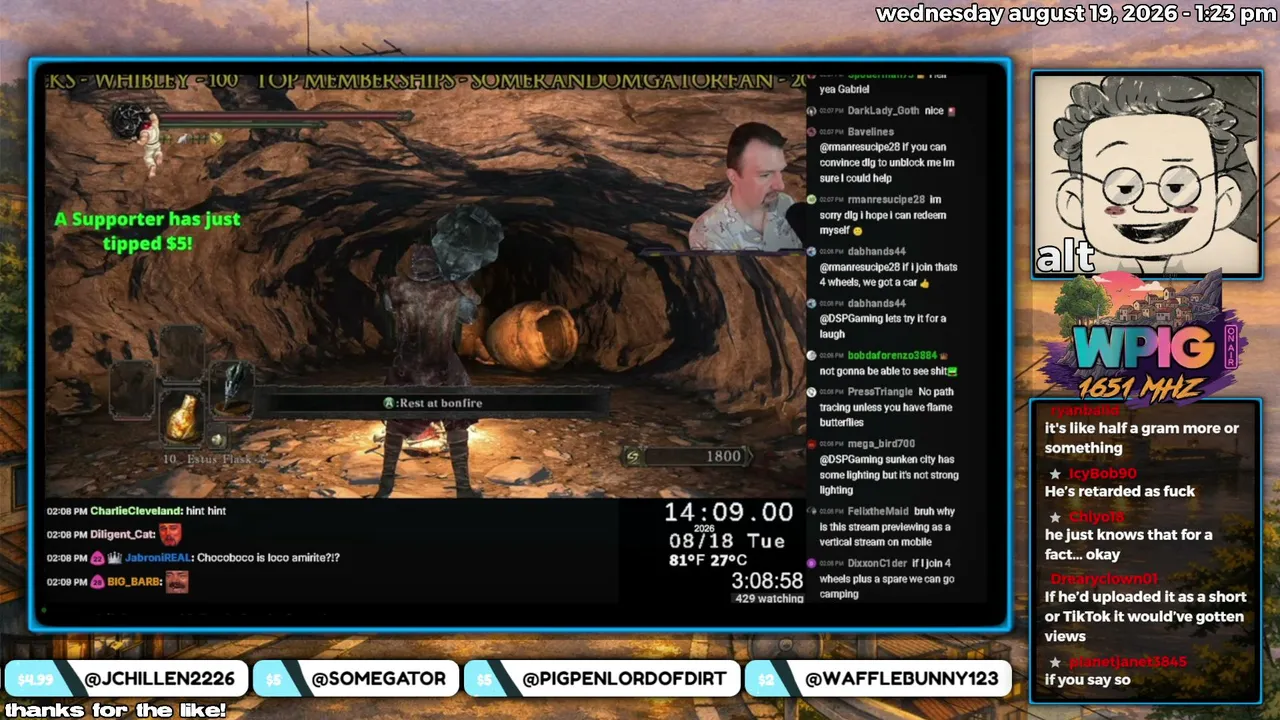Click the @PIGPENLORDOFDIRT donor name
This screenshot has height=720, width=1280.
tap(624, 679)
